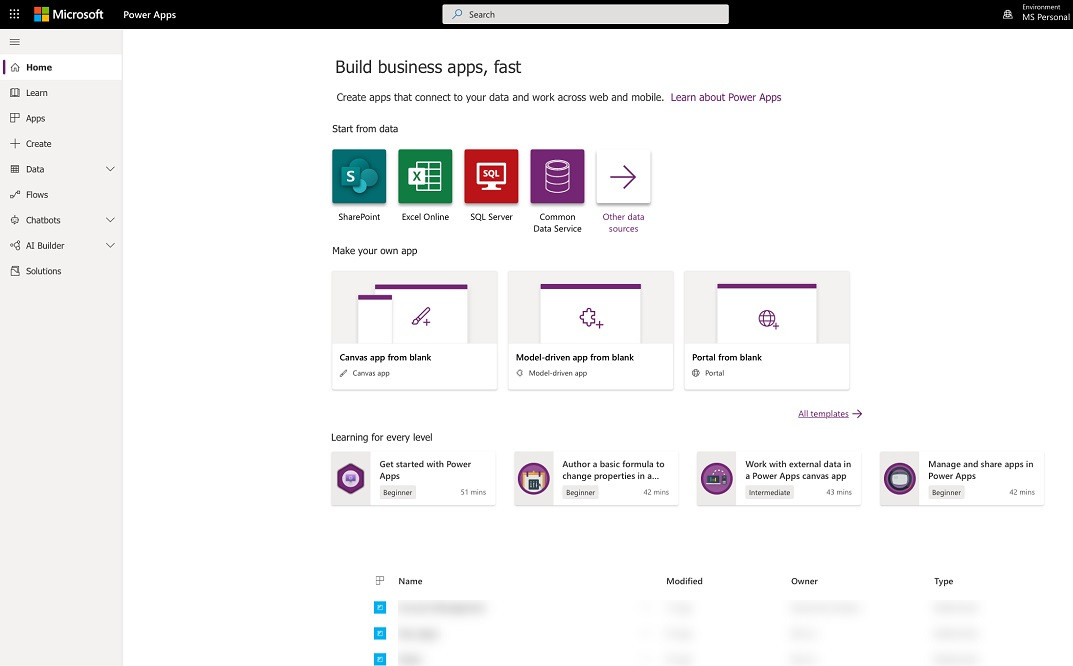Open Work with external data learning card
Screen dimensions: 1073x666
pyautogui.click(x=779, y=478)
